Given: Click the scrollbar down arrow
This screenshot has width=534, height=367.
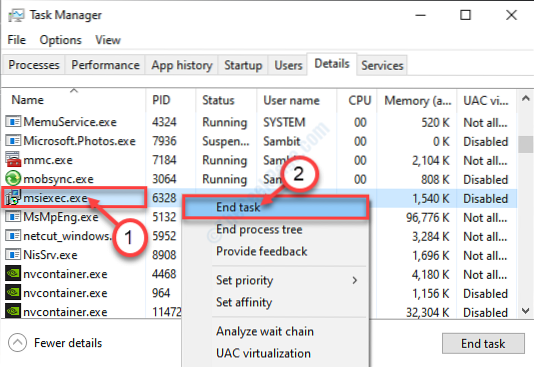Looking at the screenshot, I should 525,310.
